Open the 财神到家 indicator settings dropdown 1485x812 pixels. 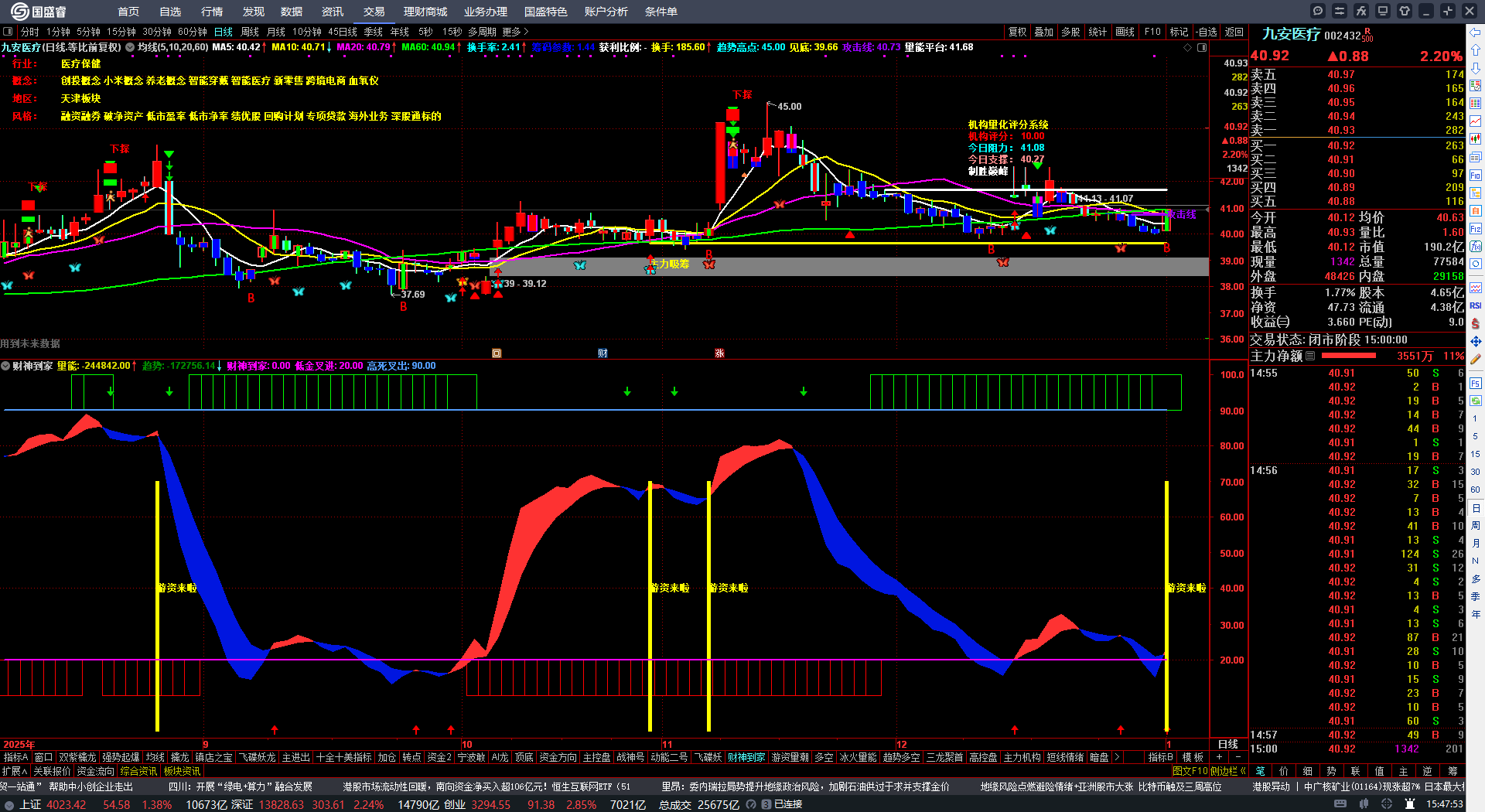point(5,366)
